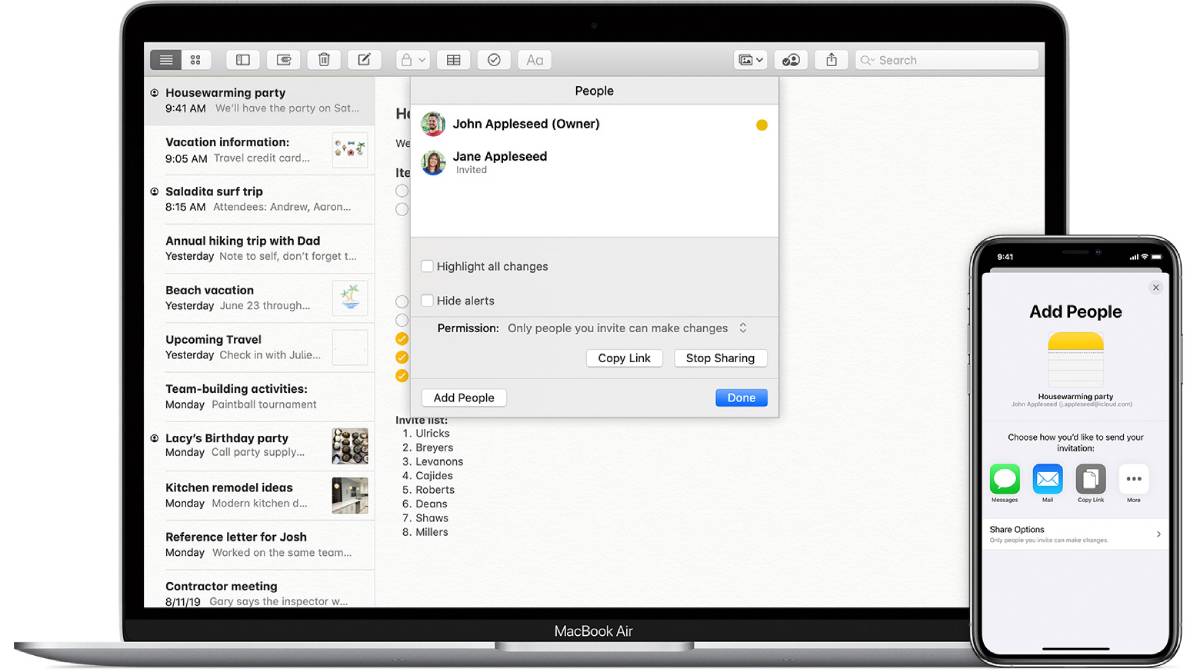Tap Messages icon on iPhone share sheet
This screenshot has width=1200, height=672.
pos(1005,478)
